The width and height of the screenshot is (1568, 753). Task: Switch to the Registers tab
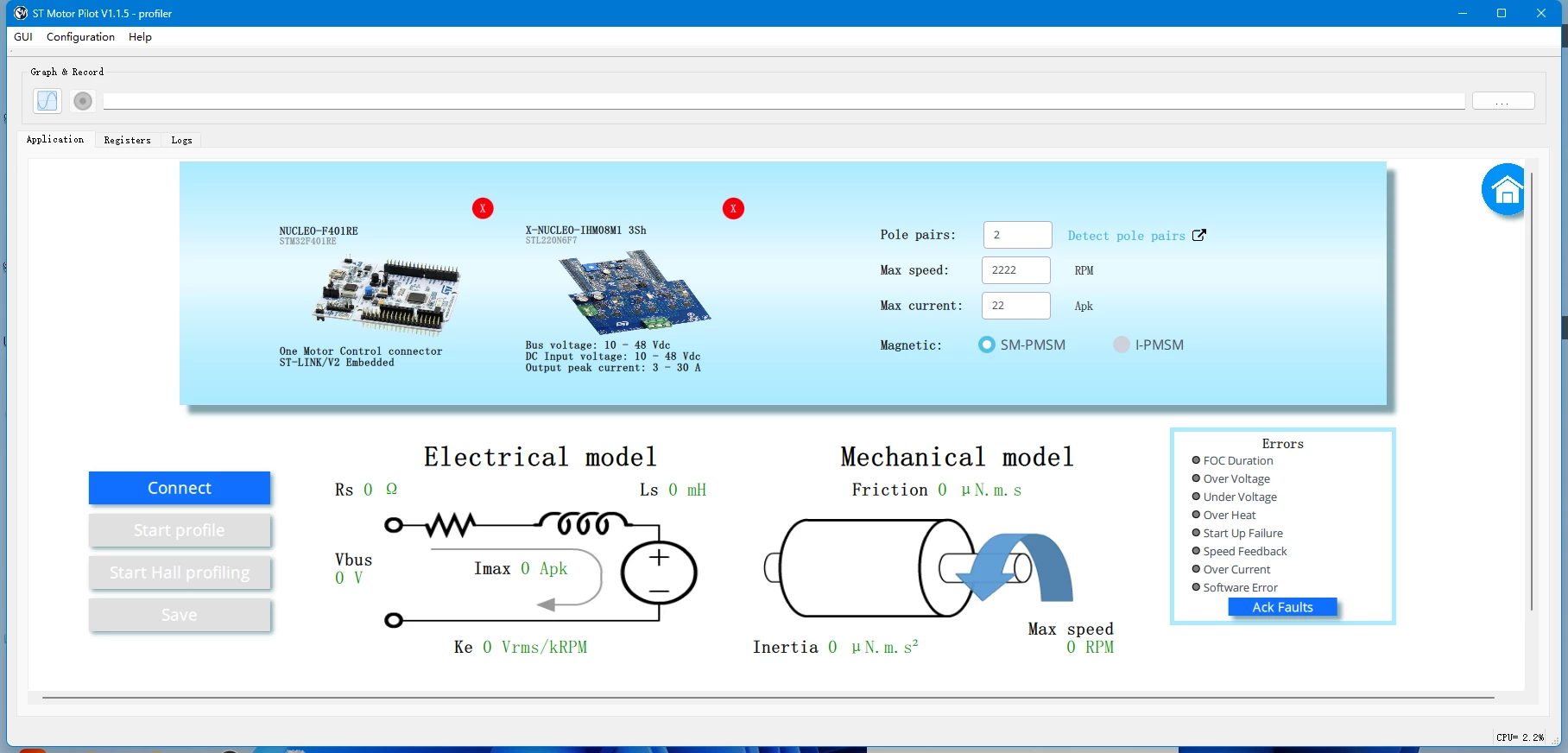point(127,140)
